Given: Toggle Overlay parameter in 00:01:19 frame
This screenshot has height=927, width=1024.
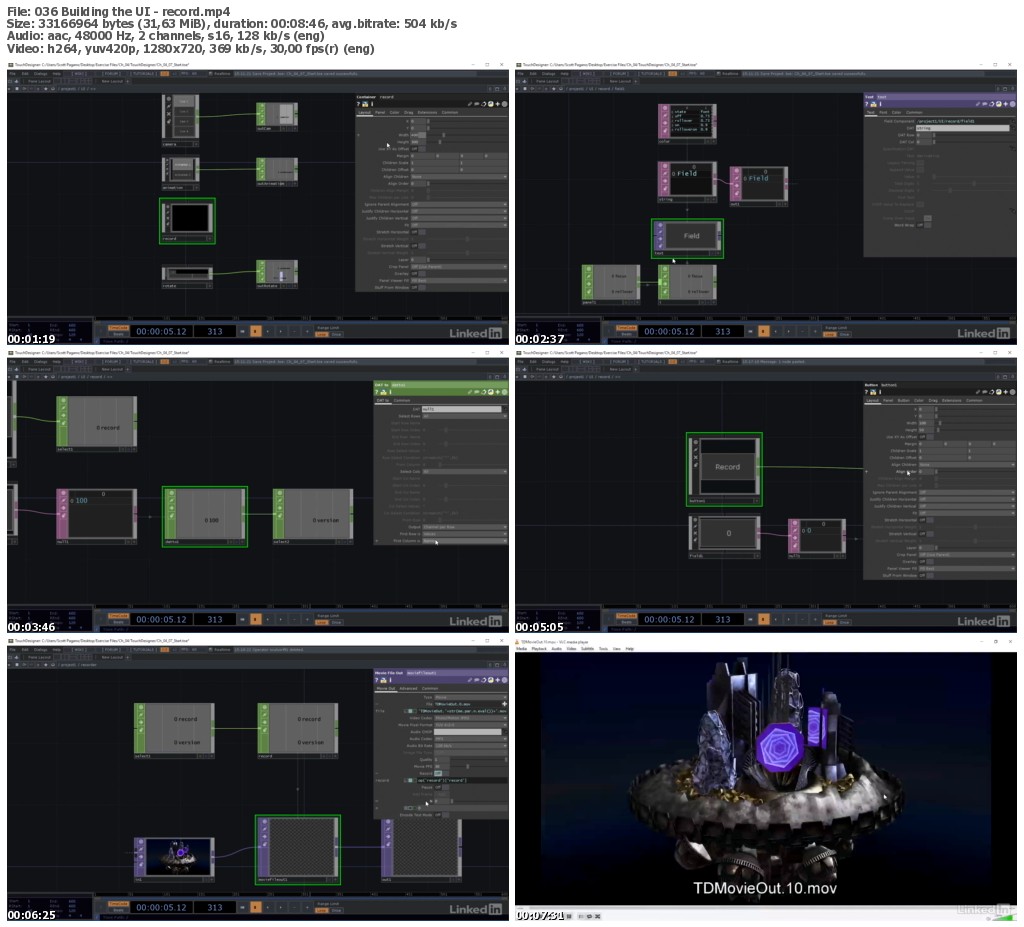Looking at the screenshot, I should tap(418, 274).
